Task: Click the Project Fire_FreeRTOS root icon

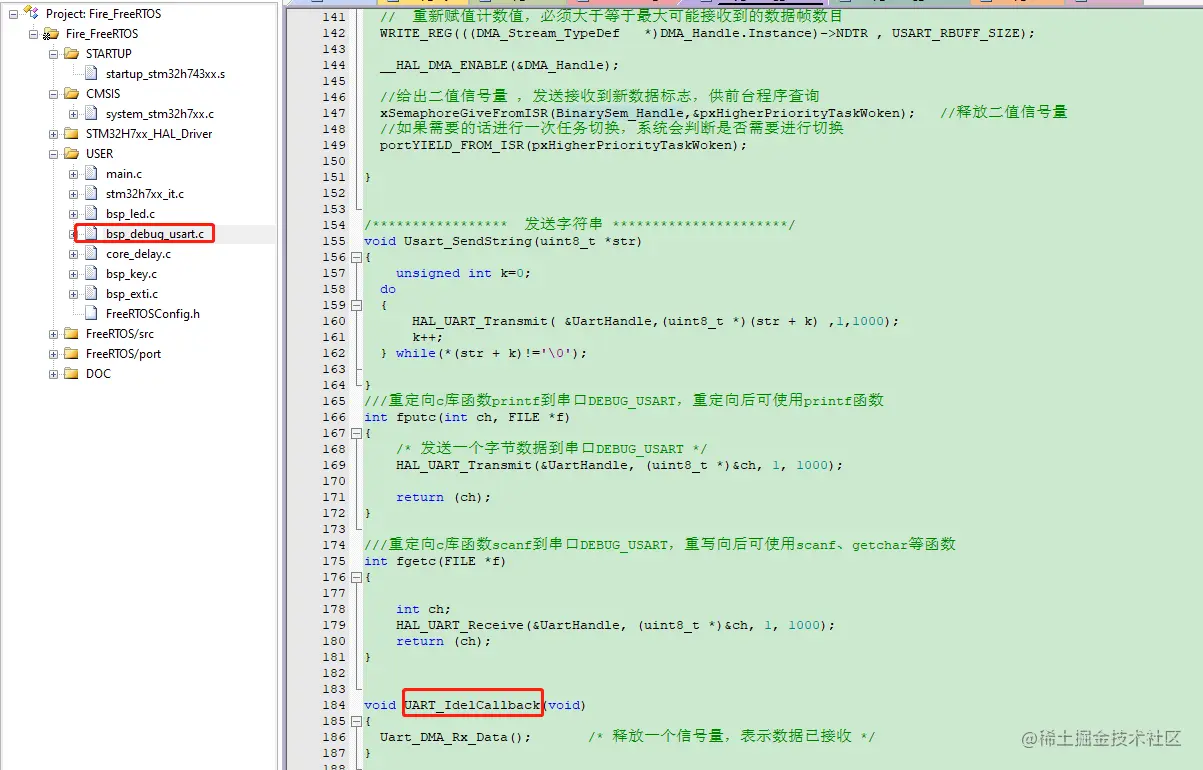Action: pyautogui.click(x=32, y=13)
